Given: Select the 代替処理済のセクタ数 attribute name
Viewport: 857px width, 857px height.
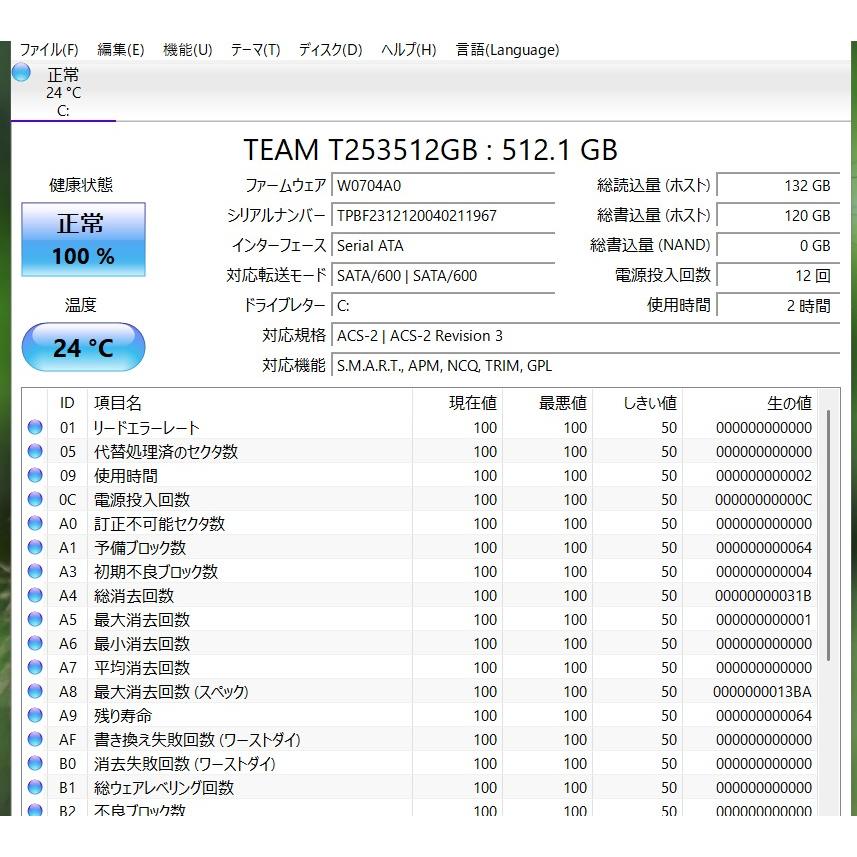Looking at the screenshot, I should pyautogui.click(x=166, y=452).
